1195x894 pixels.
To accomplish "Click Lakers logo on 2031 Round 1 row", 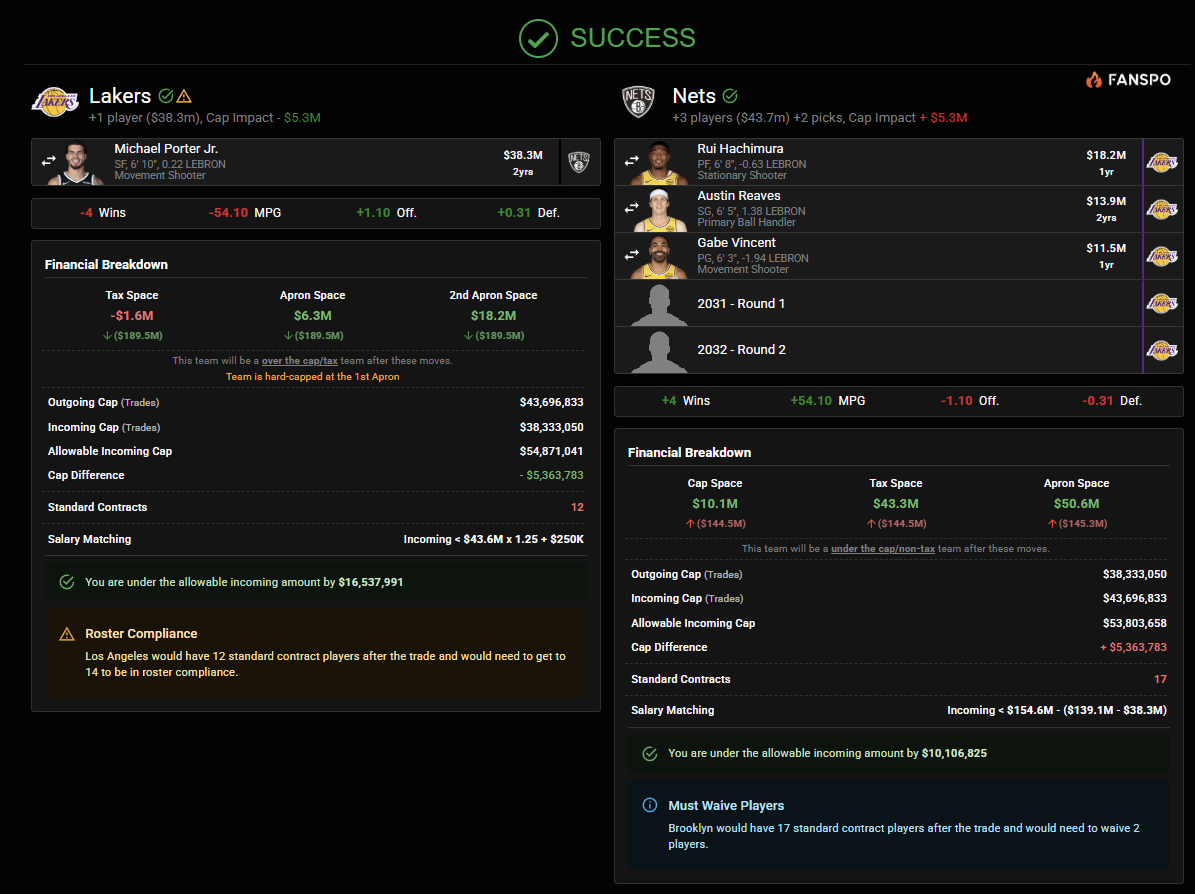I will coord(1162,303).
